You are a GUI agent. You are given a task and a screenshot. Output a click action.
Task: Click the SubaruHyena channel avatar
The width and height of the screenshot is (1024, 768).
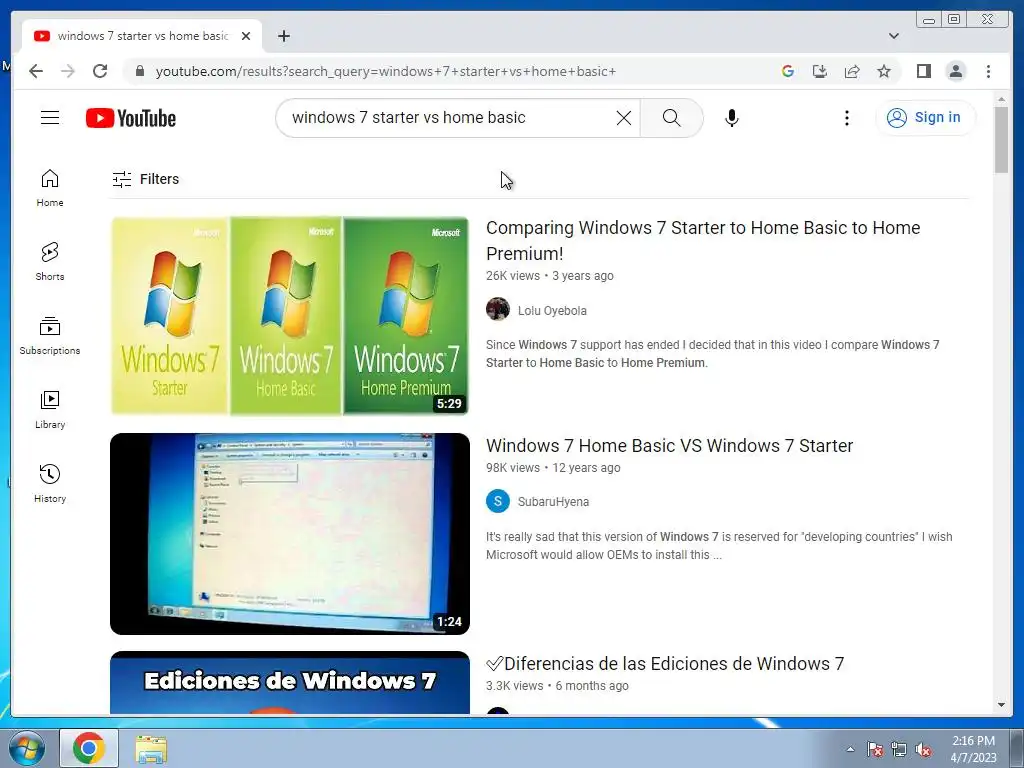point(498,501)
